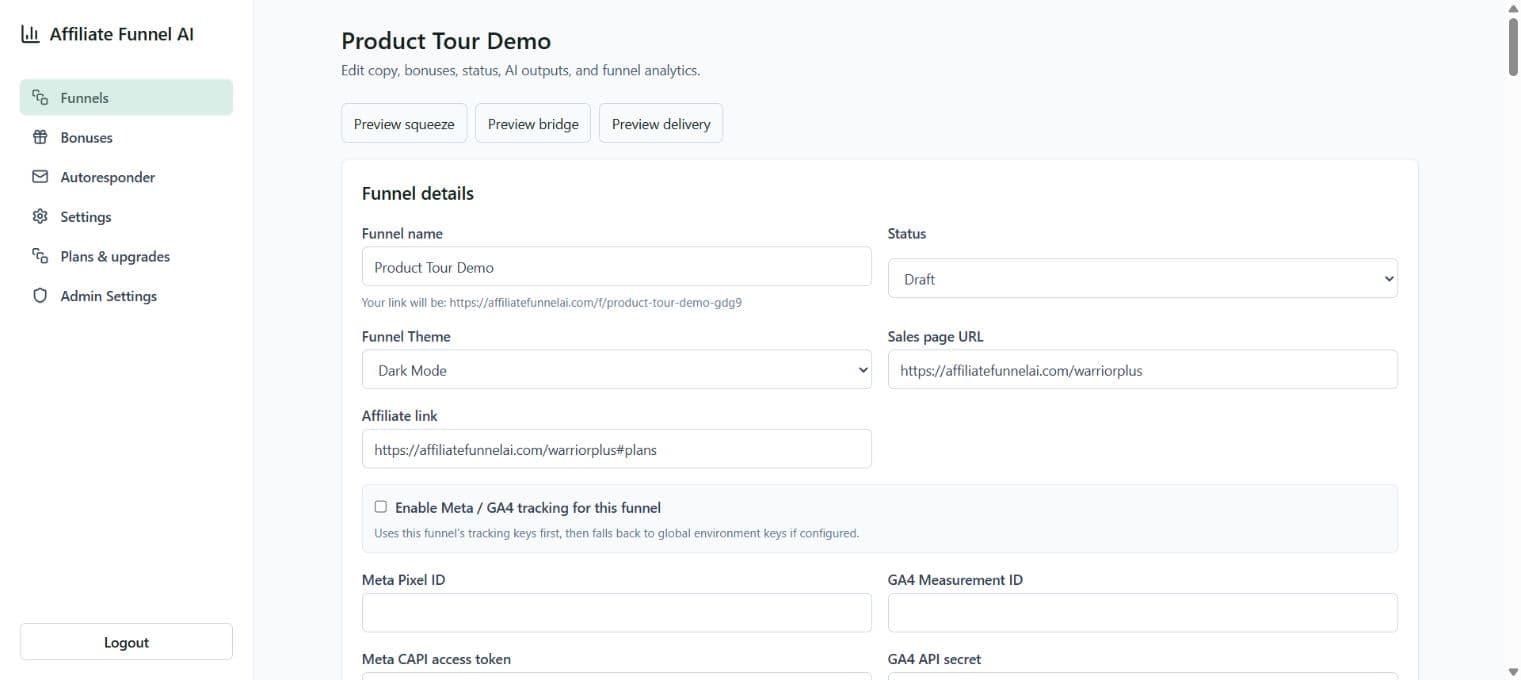Click the Affiliate Funnel AI chart logo icon

click(30, 34)
